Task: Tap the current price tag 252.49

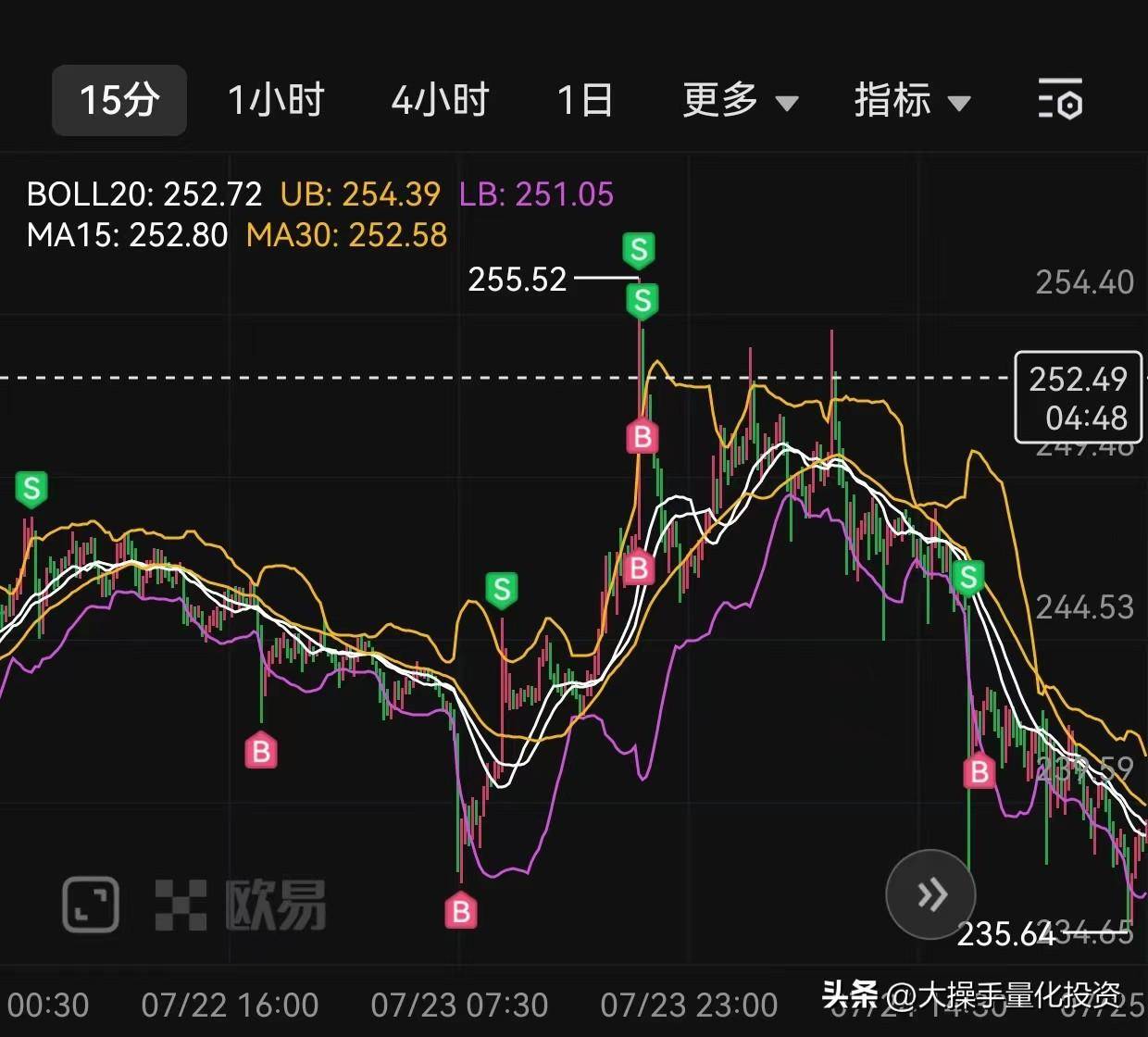Action: pos(1079,397)
